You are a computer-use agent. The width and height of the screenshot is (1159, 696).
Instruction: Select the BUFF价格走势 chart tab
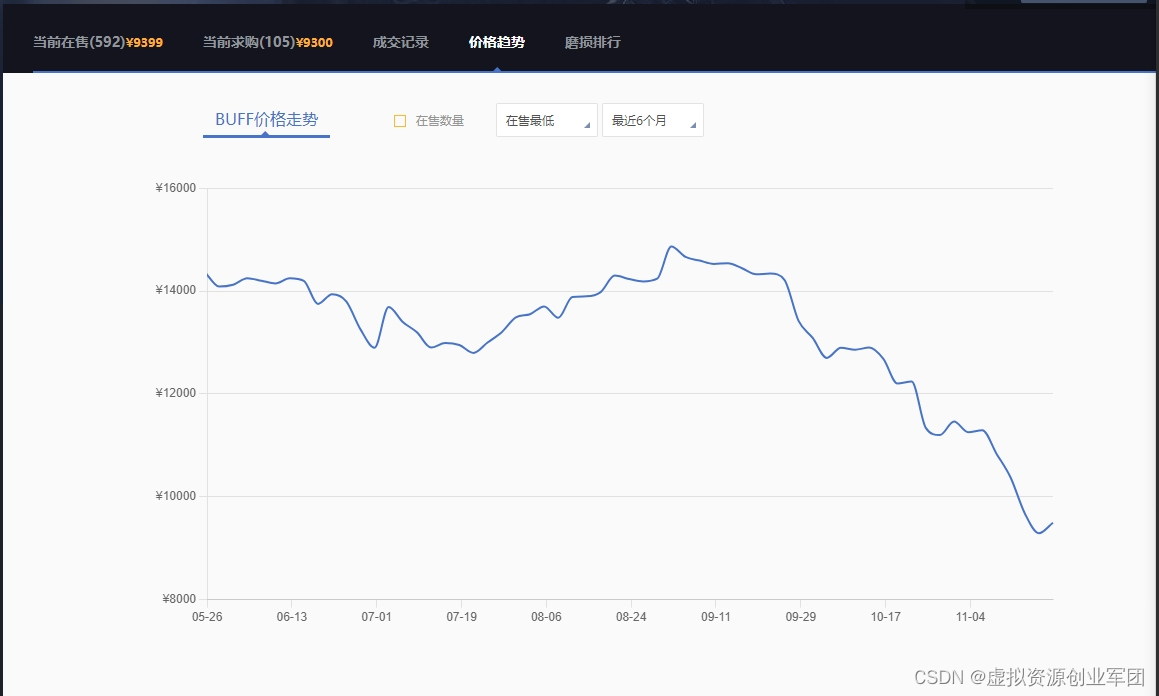(266, 120)
